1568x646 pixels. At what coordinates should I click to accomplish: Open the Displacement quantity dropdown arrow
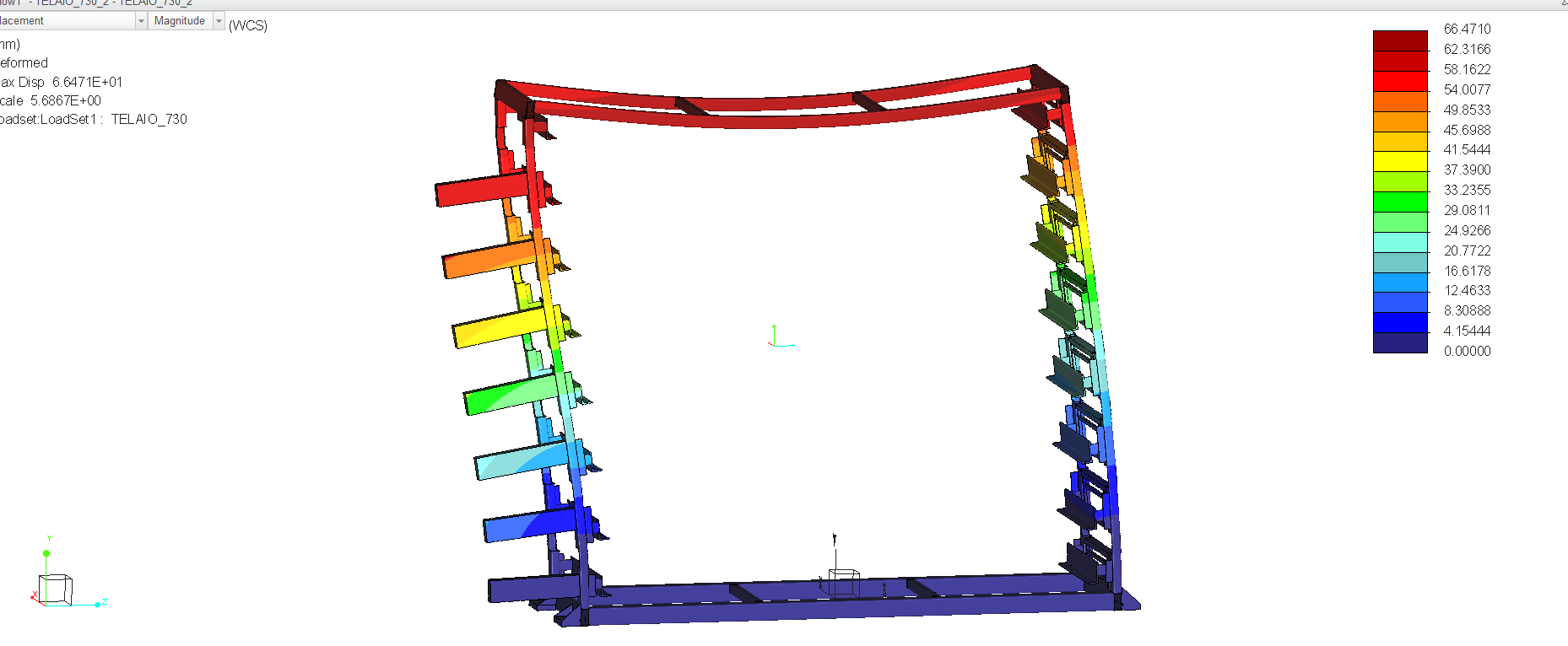(141, 21)
